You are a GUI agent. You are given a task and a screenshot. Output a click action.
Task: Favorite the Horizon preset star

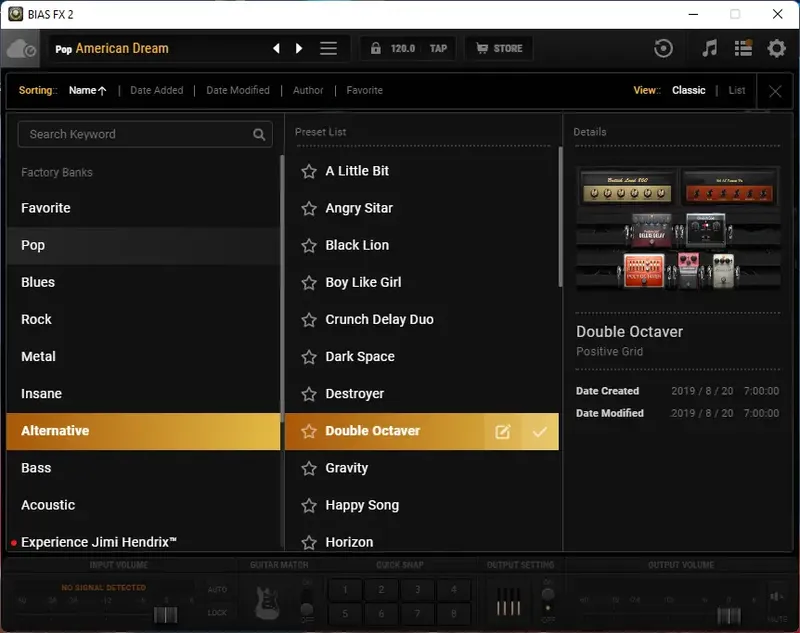(309, 542)
